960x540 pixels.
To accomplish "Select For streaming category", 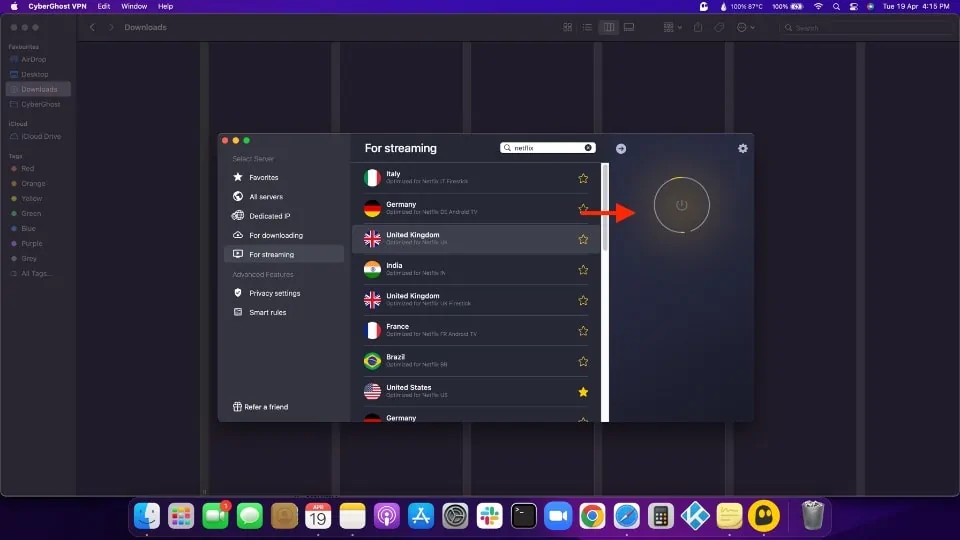I will click(x=283, y=254).
